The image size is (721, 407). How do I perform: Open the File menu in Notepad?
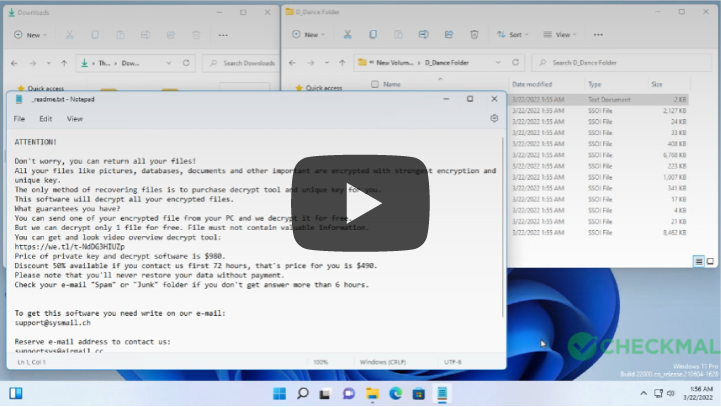(x=19, y=118)
